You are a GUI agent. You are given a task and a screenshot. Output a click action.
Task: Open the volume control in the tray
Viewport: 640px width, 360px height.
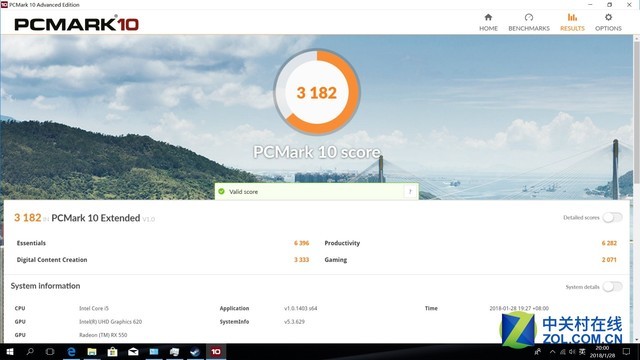tap(572, 351)
